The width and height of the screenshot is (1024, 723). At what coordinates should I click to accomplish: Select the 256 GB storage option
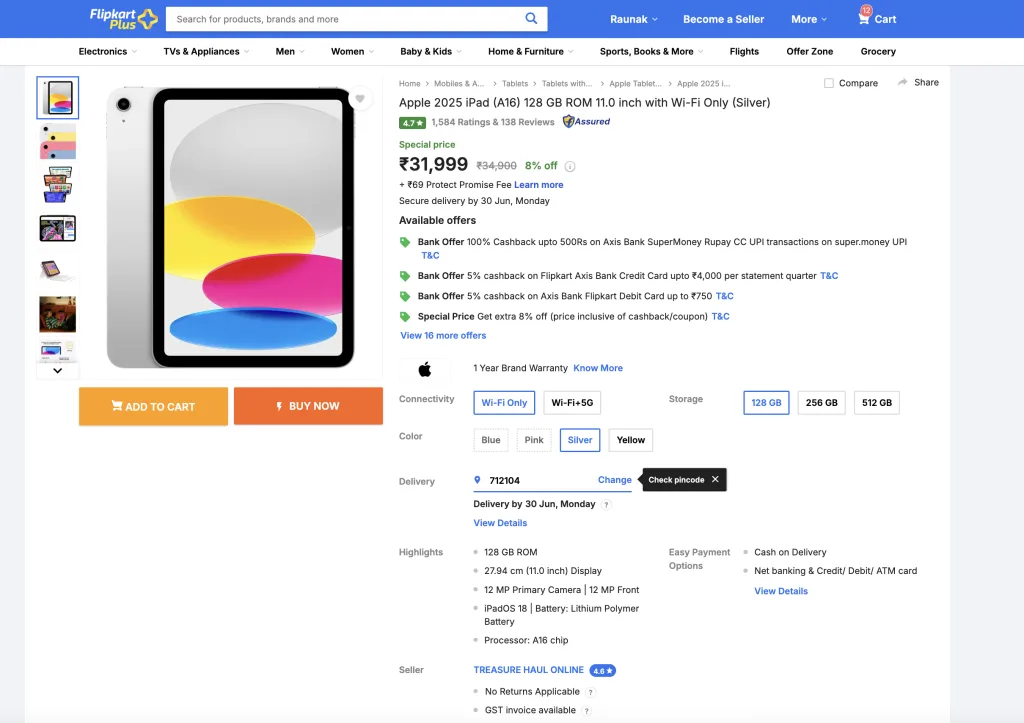(x=821, y=402)
